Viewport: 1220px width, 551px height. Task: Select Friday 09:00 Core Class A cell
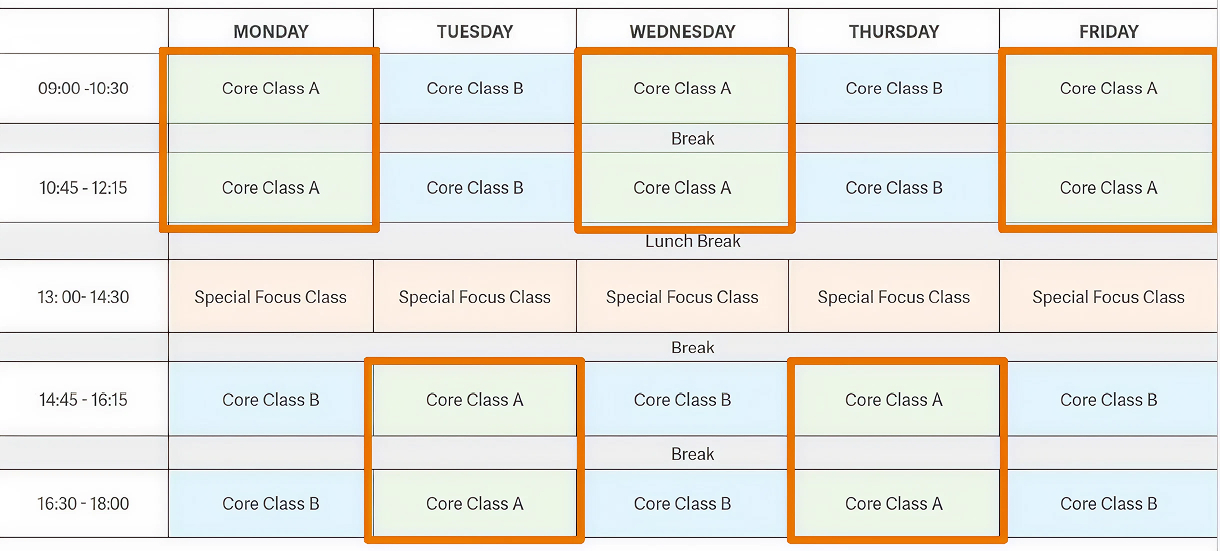(x=1108, y=88)
